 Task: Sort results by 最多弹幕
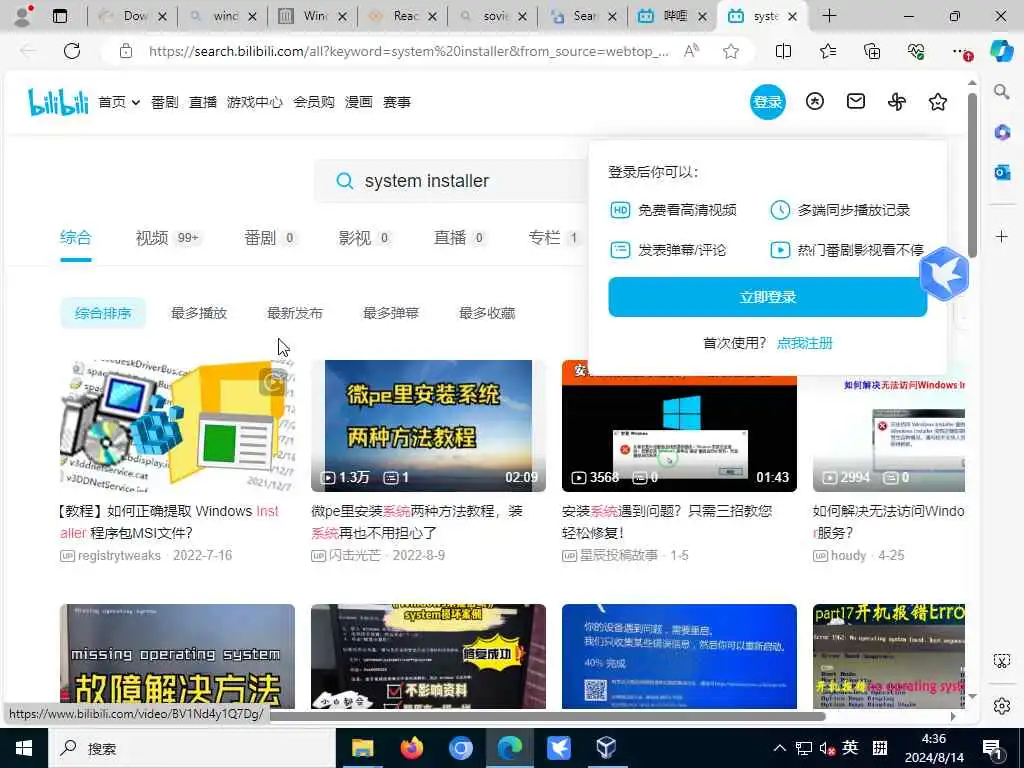[x=391, y=313]
